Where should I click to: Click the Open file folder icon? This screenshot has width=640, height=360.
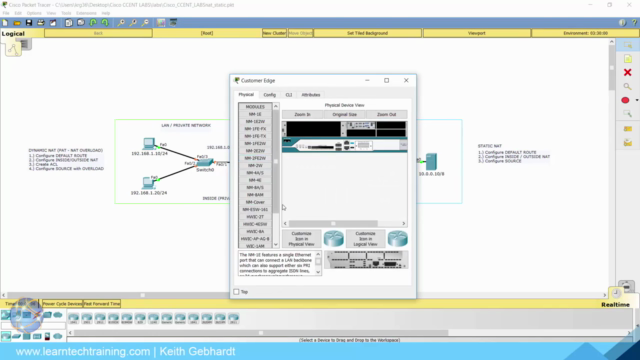pos(17,23)
